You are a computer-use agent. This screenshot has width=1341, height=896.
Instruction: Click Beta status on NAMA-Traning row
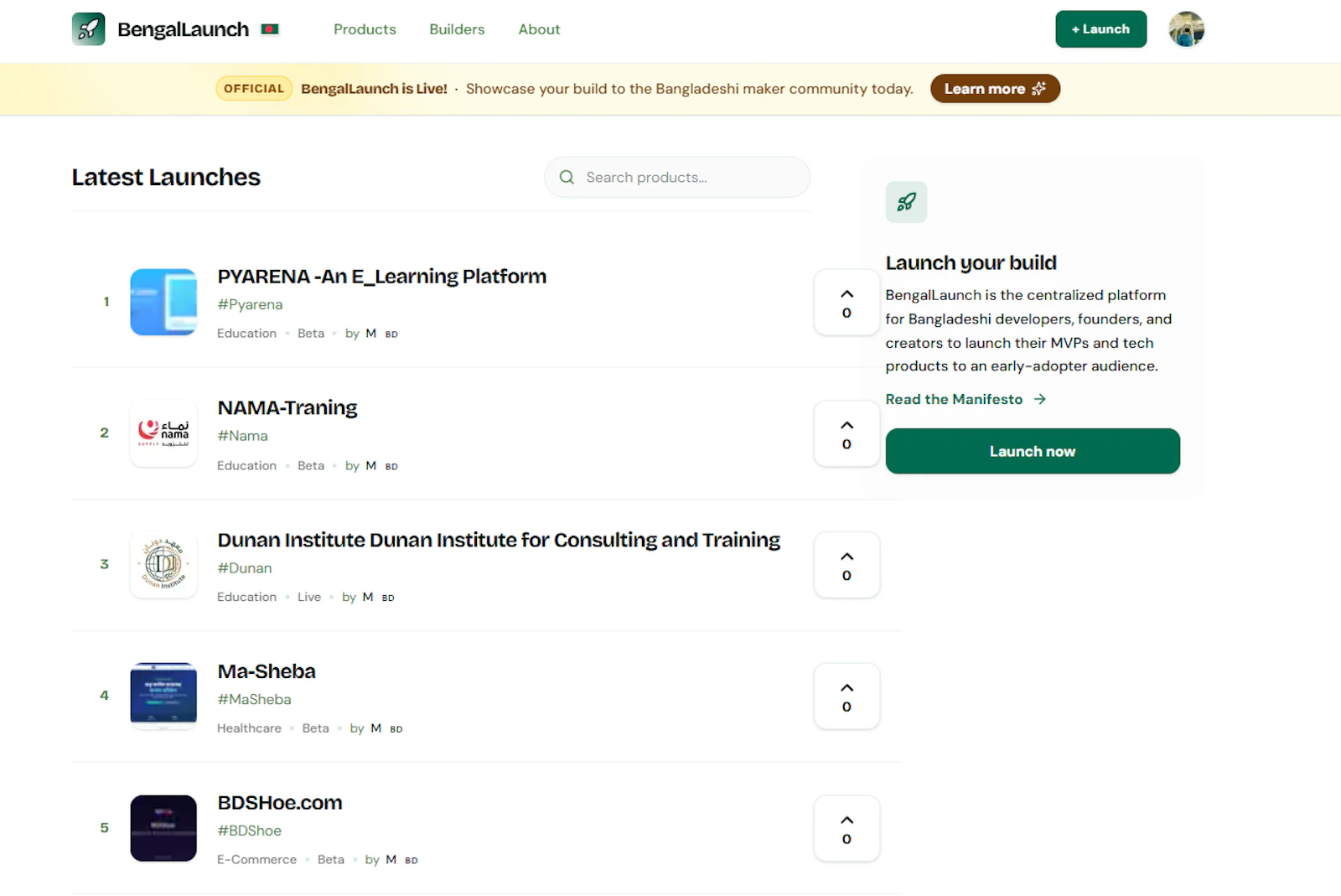point(311,466)
